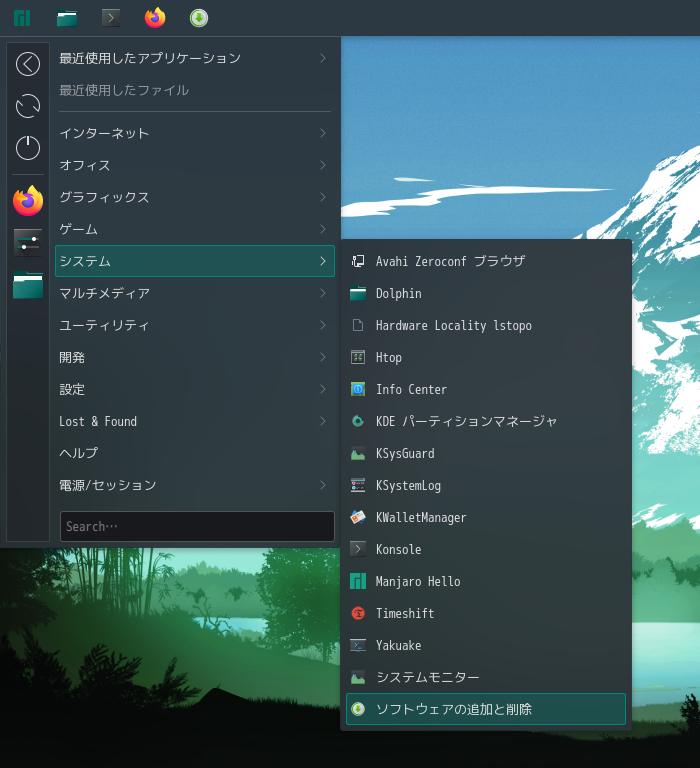
Task: Click the KSysGuard graph icon
Action: (x=358, y=454)
